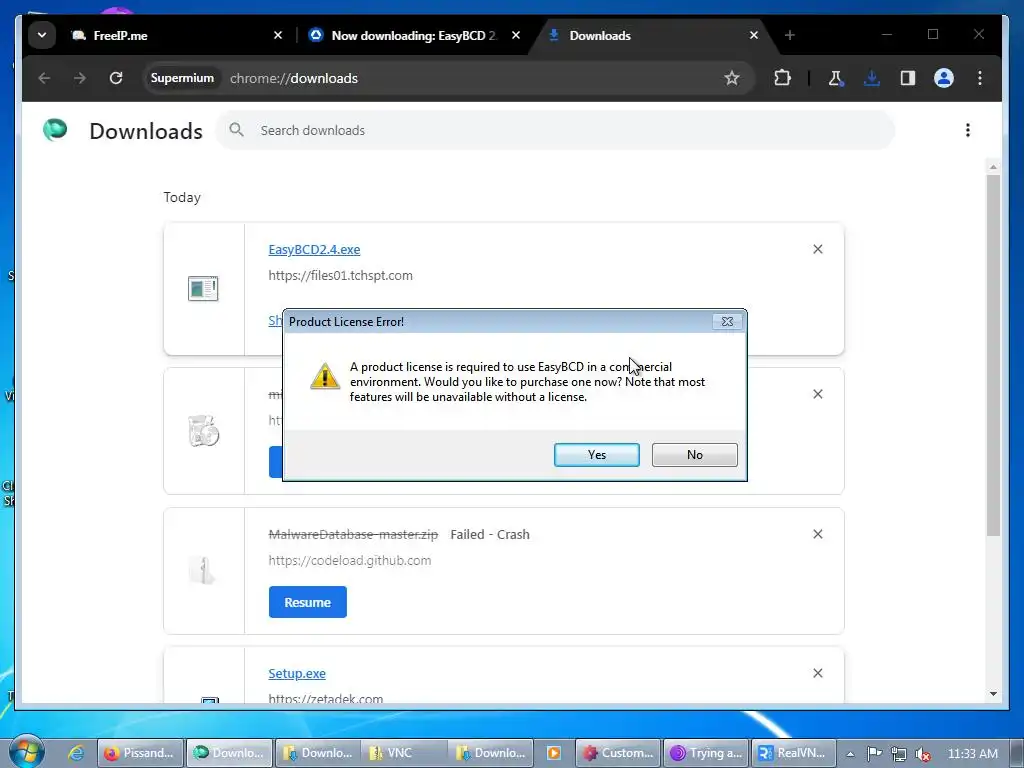Viewport: 1024px width, 768px height.
Task: Click https://codeload.github.com source text
Action: [349, 560]
